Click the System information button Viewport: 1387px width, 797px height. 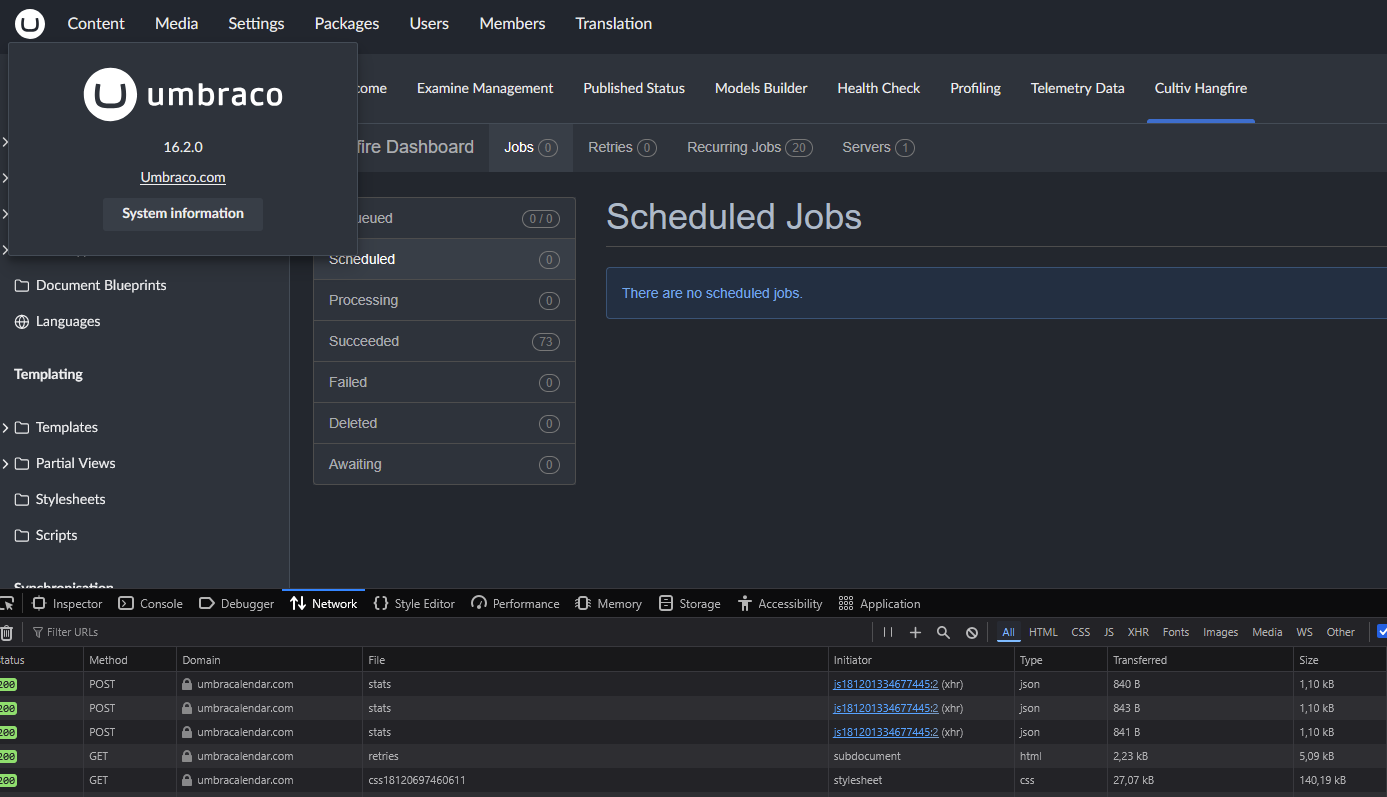click(183, 214)
